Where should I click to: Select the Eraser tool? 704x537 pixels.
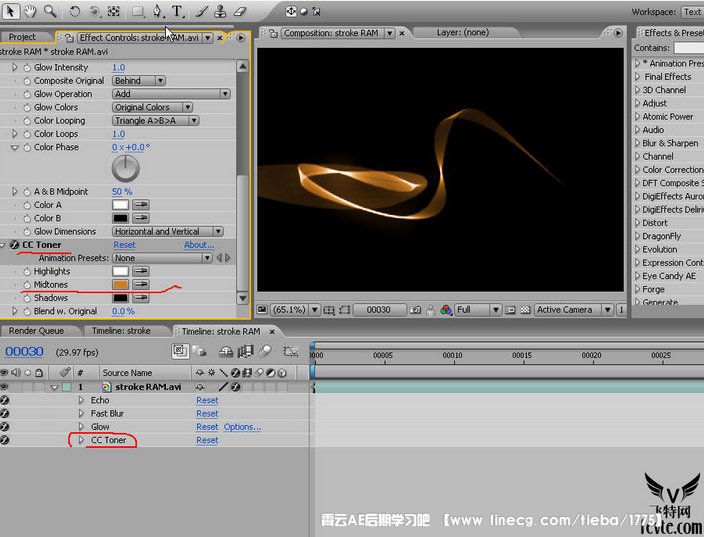click(240, 11)
